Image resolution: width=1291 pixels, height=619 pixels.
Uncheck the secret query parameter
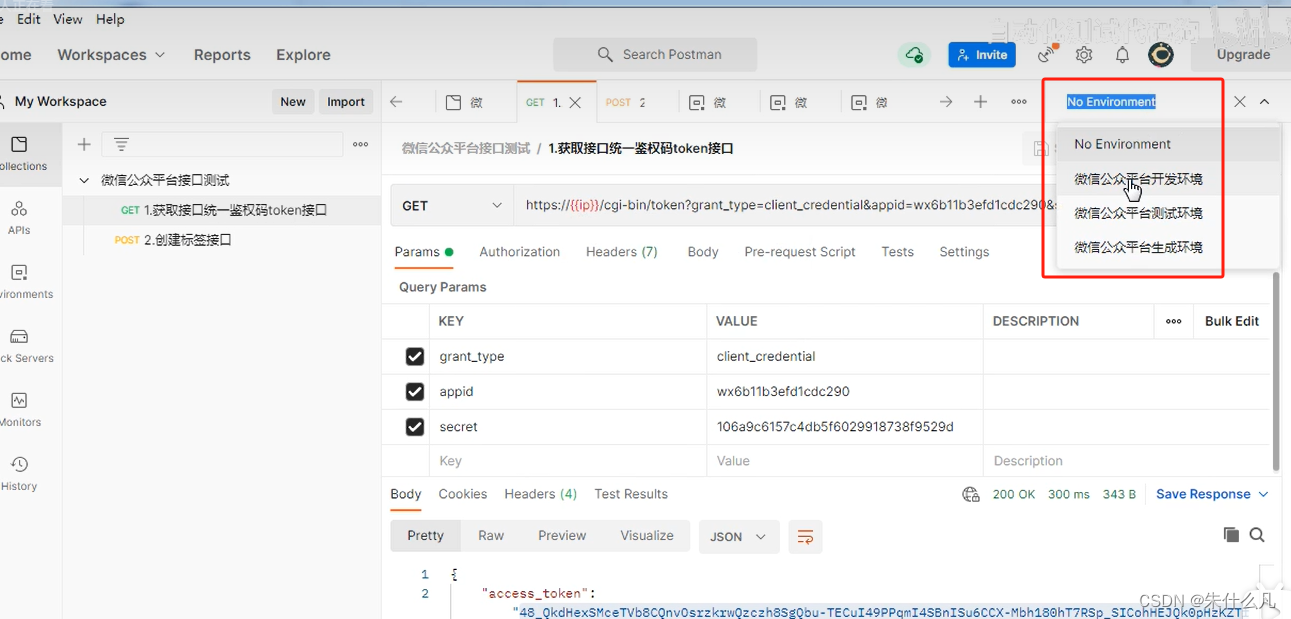coord(415,426)
